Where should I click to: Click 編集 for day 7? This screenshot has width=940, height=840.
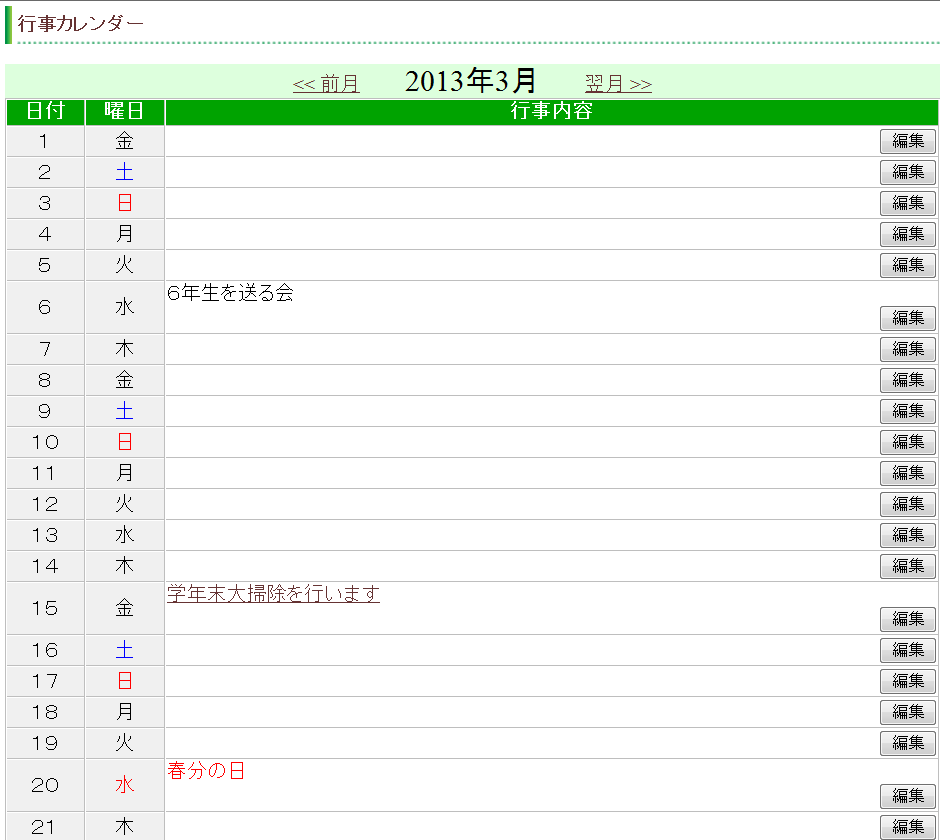coord(908,349)
